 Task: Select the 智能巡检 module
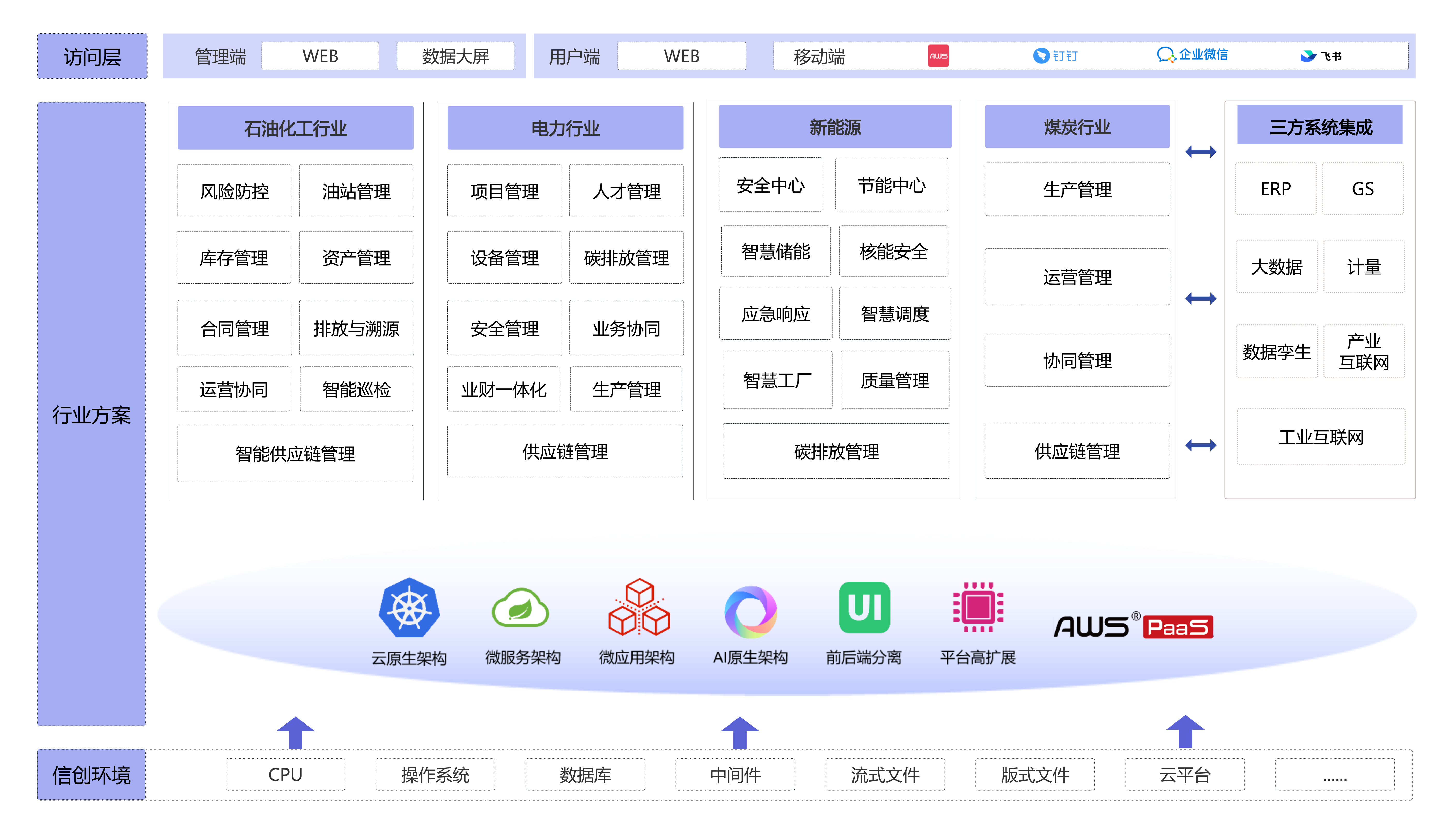pyautogui.click(x=356, y=389)
